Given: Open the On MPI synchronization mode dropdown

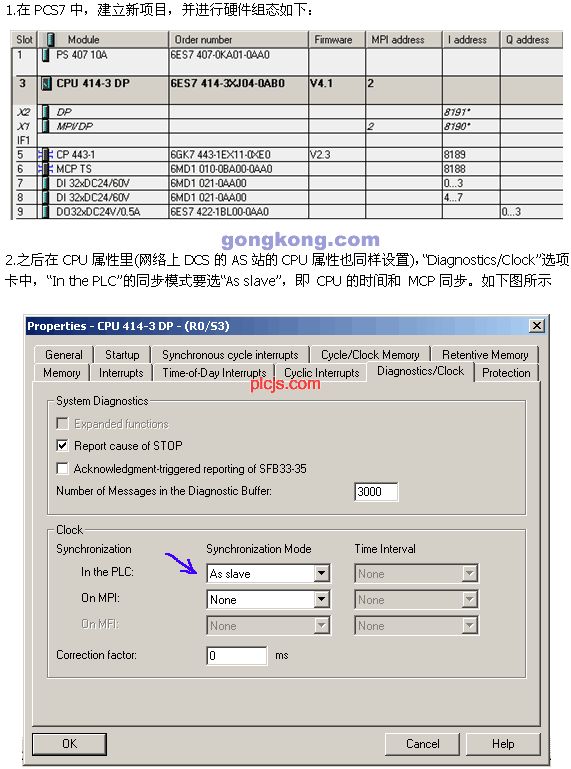Looking at the screenshot, I should coord(321,599).
